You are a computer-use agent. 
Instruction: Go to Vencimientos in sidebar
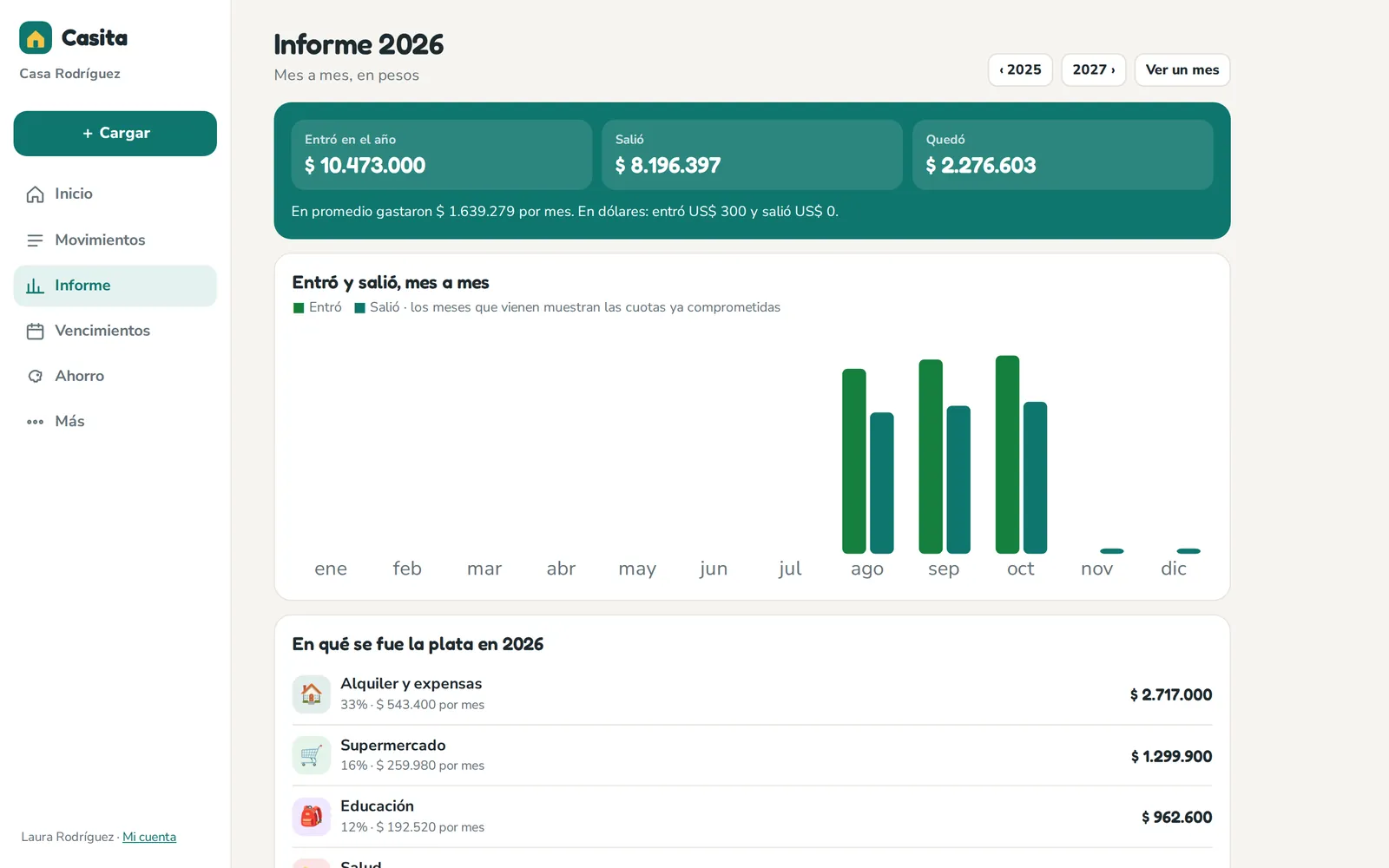[x=115, y=331]
